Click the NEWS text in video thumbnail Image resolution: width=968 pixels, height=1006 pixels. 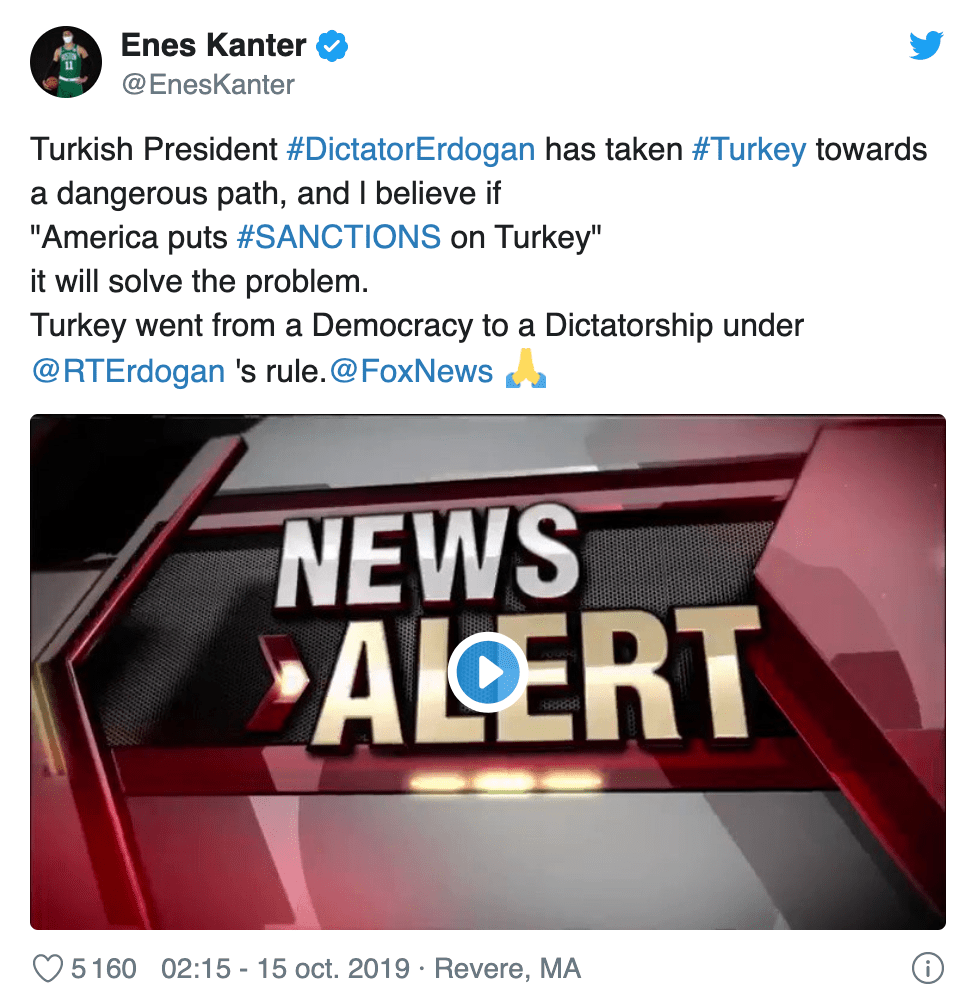coord(429,555)
